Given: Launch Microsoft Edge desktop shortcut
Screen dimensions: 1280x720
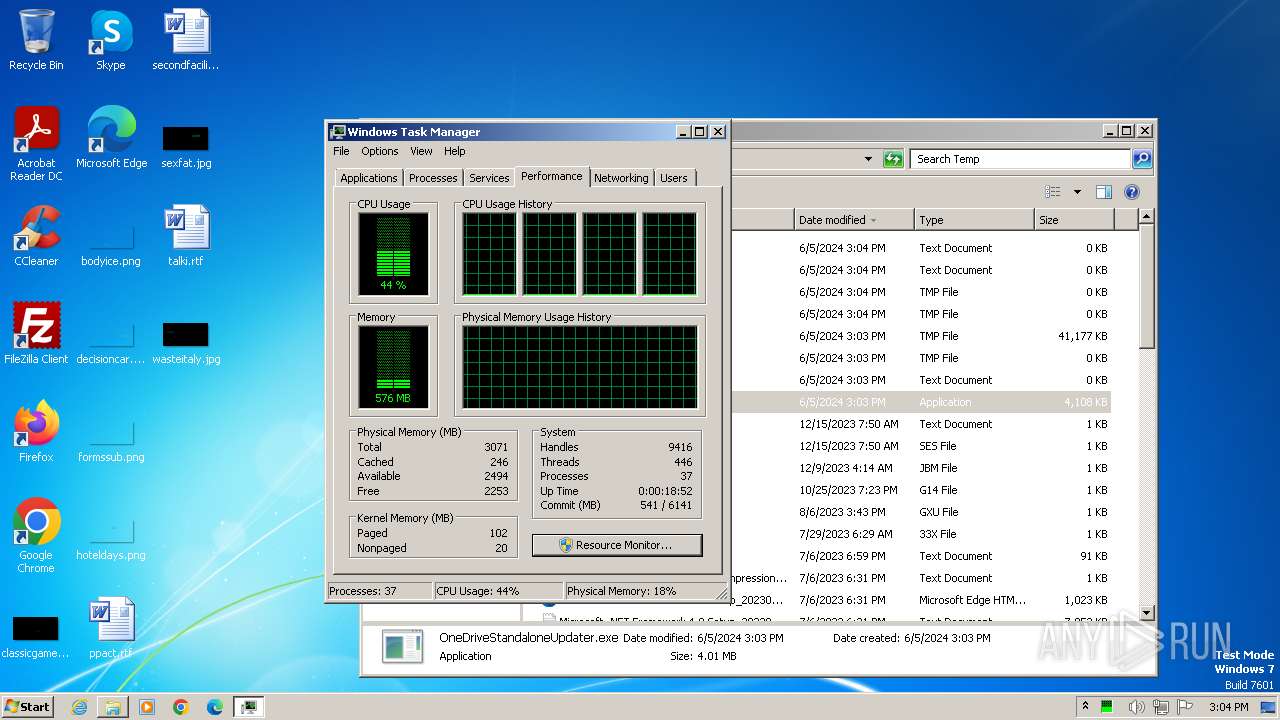Looking at the screenshot, I should (111, 138).
